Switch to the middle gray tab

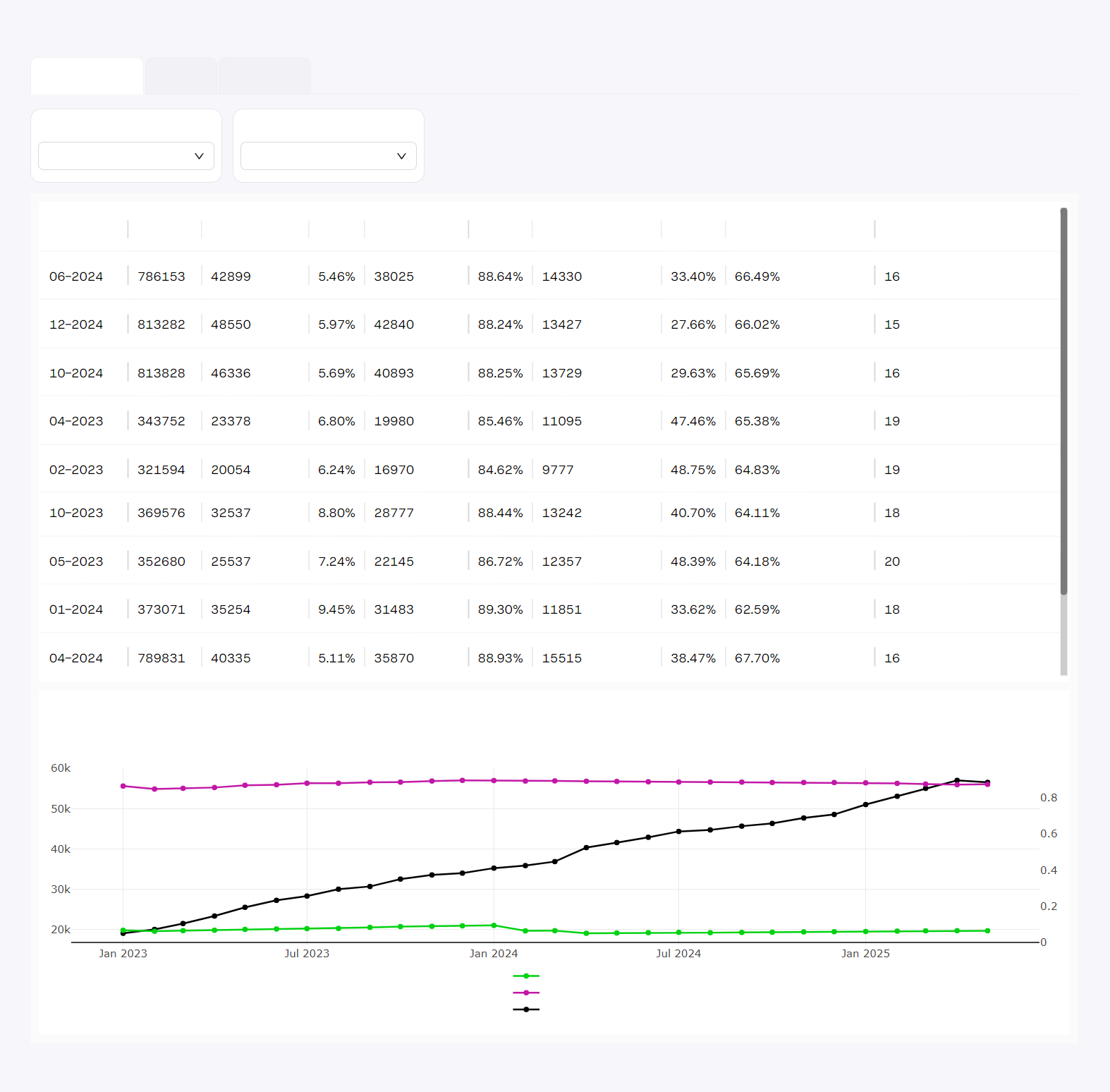point(181,76)
